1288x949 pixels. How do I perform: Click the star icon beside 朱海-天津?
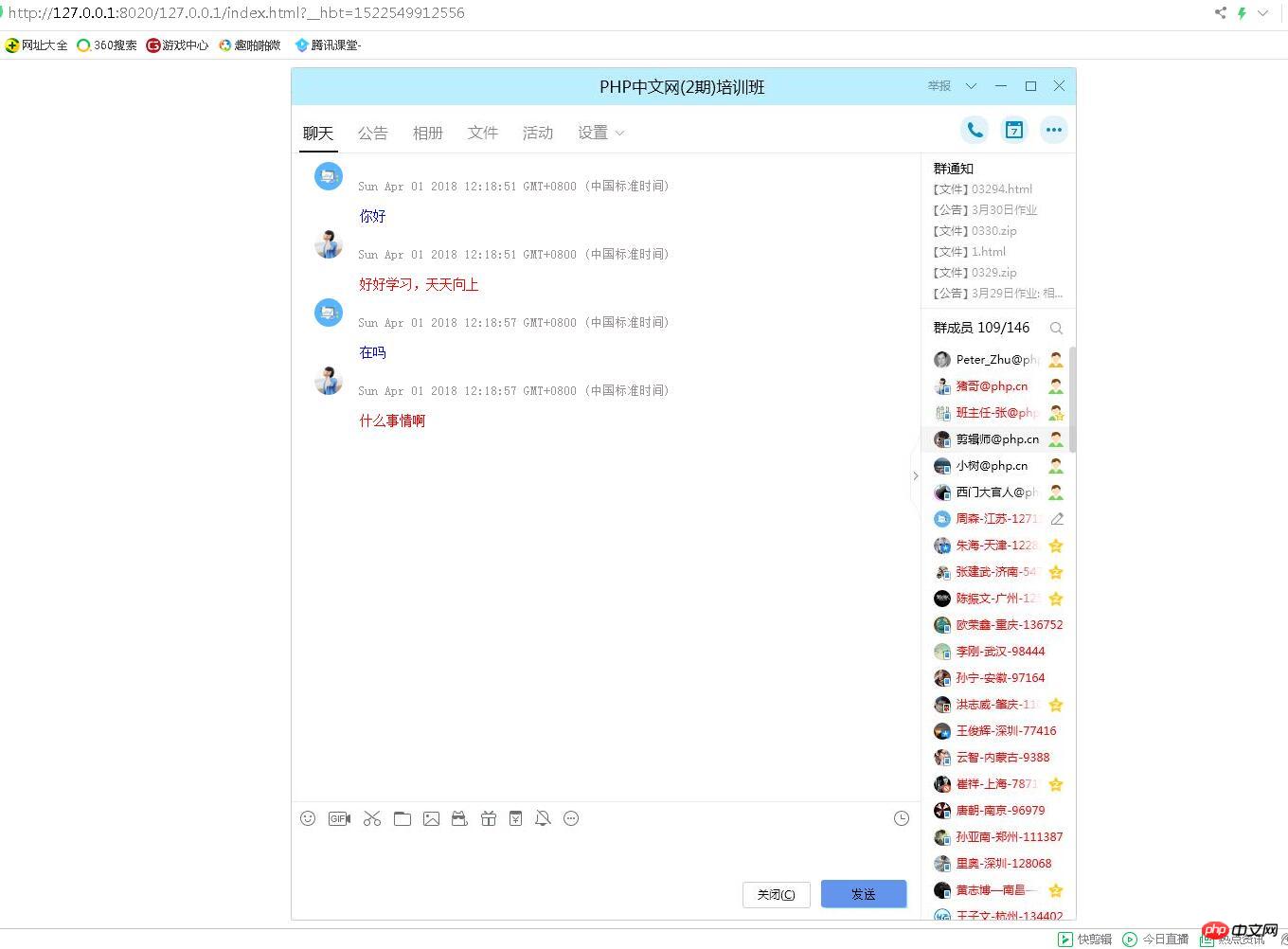tap(1056, 546)
